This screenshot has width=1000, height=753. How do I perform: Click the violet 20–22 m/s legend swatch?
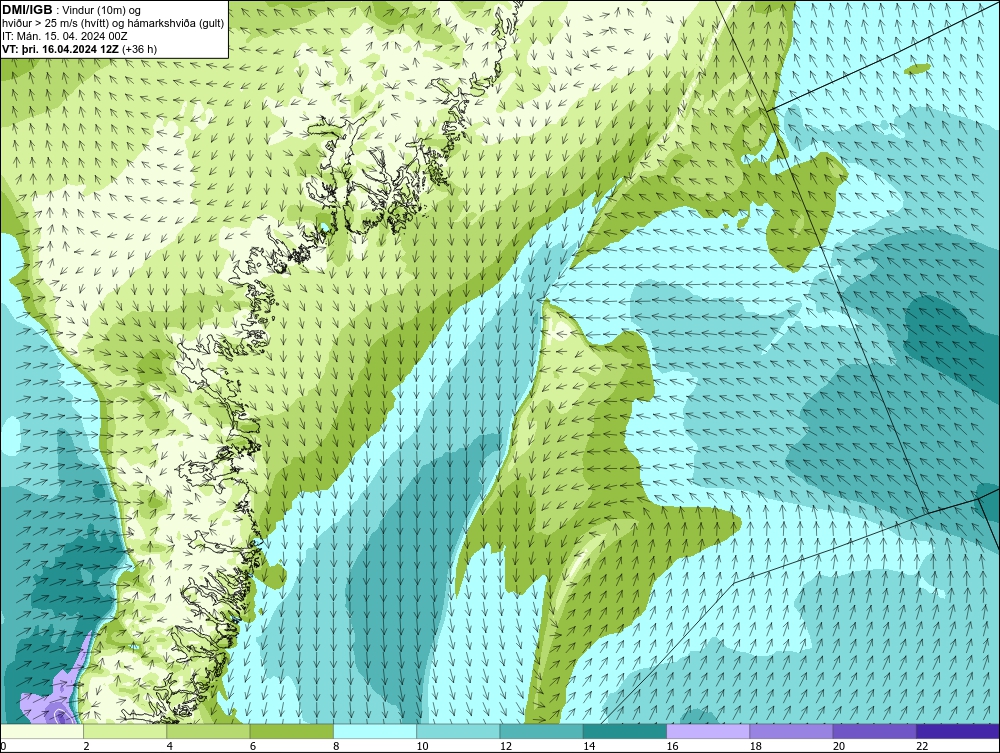[x=874, y=731]
